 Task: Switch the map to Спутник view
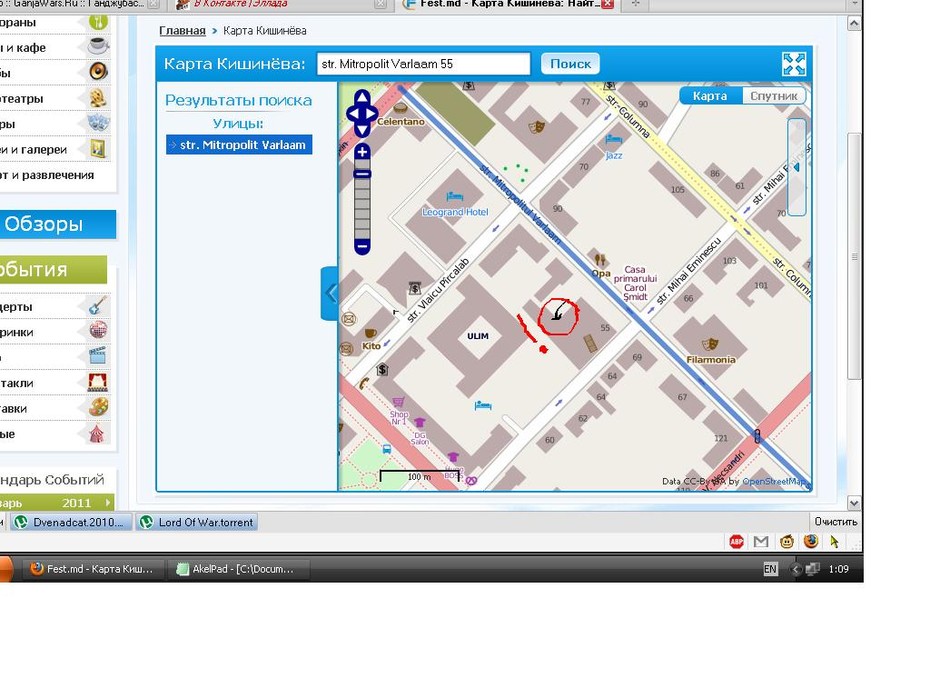[773, 96]
